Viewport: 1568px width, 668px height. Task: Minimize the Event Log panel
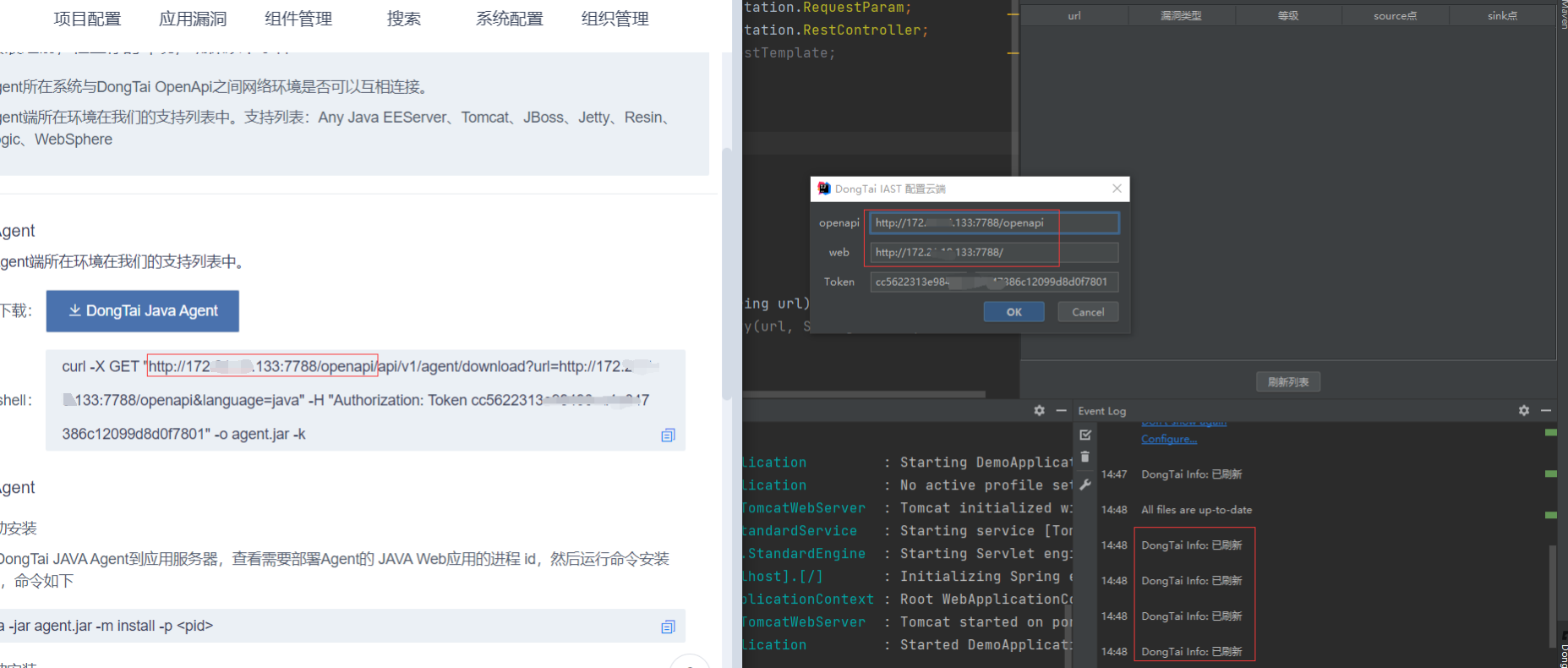coord(1546,410)
